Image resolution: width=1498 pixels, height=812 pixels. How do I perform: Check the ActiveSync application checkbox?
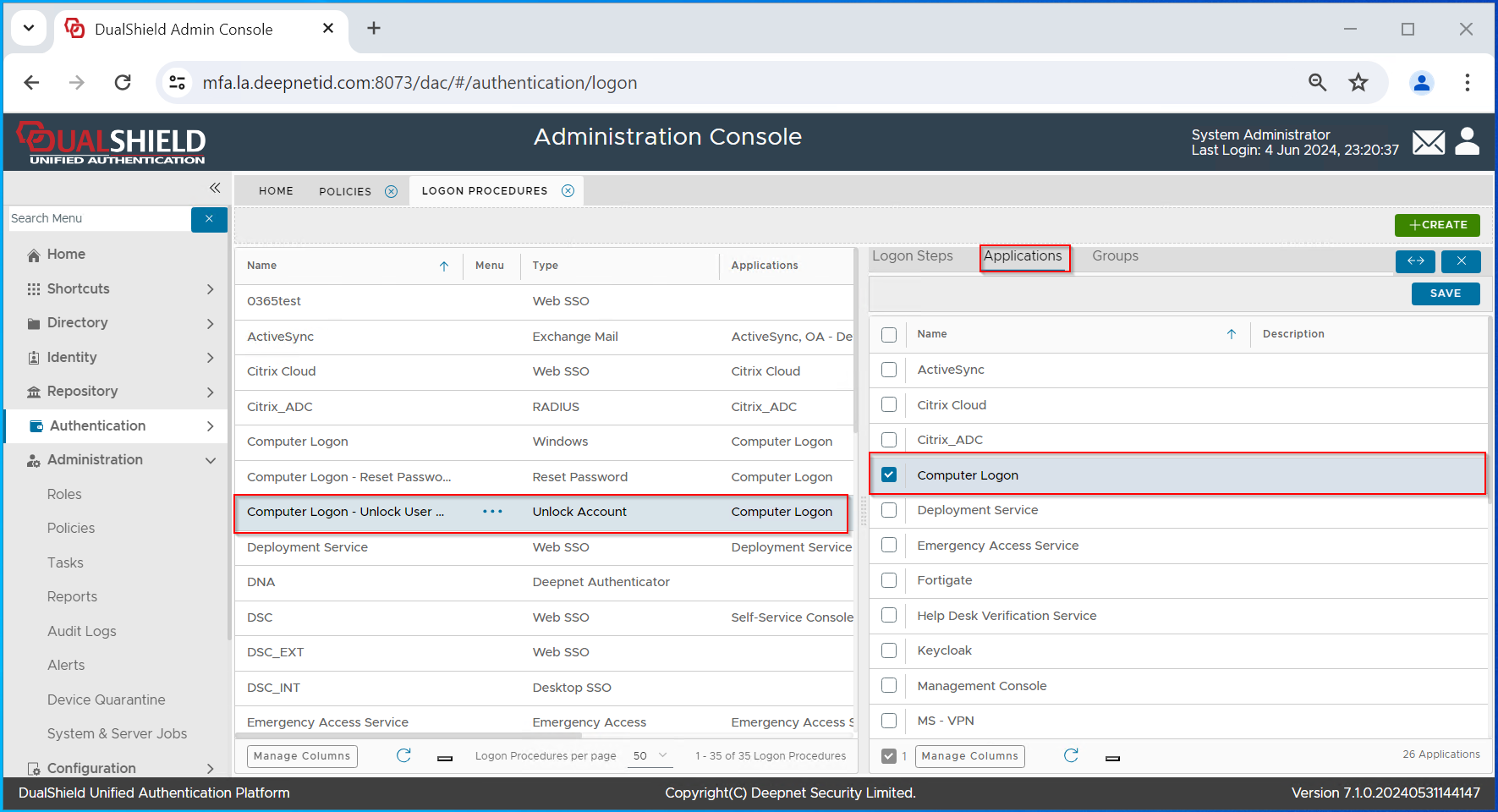[889, 370]
